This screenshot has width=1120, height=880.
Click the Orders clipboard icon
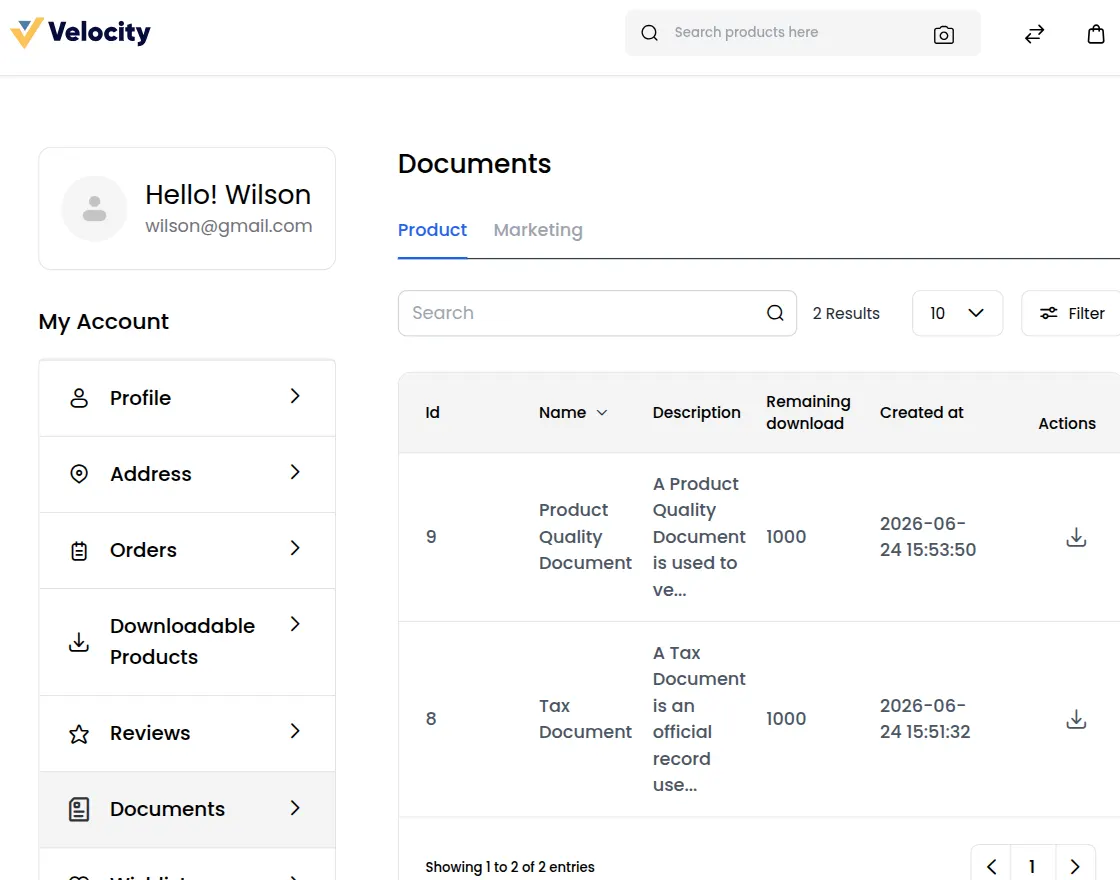tap(79, 550)
